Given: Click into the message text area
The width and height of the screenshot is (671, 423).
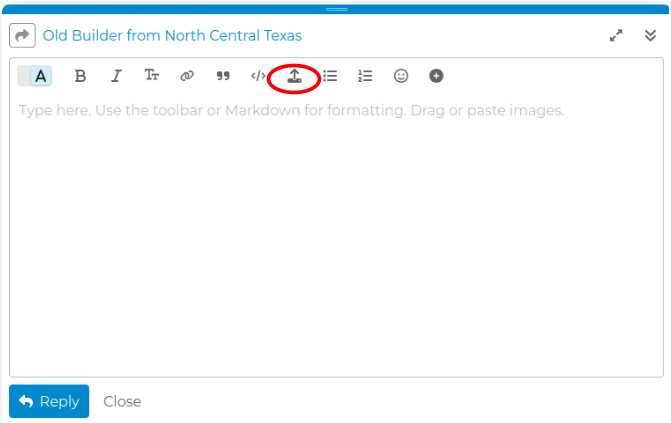Looking at the screenshot, I should (x=336, y=235).
